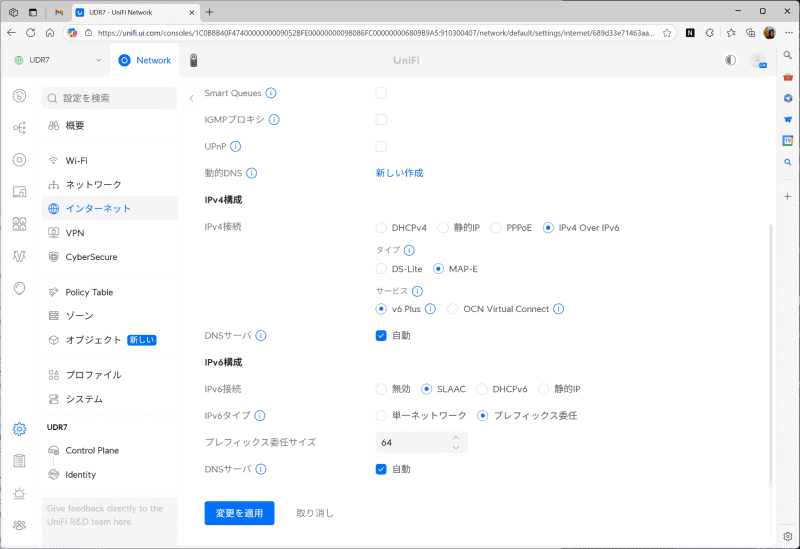The image size is (800, 549).
Task: Enable the Smart Queues checkbox
Action: coord(381,93)
